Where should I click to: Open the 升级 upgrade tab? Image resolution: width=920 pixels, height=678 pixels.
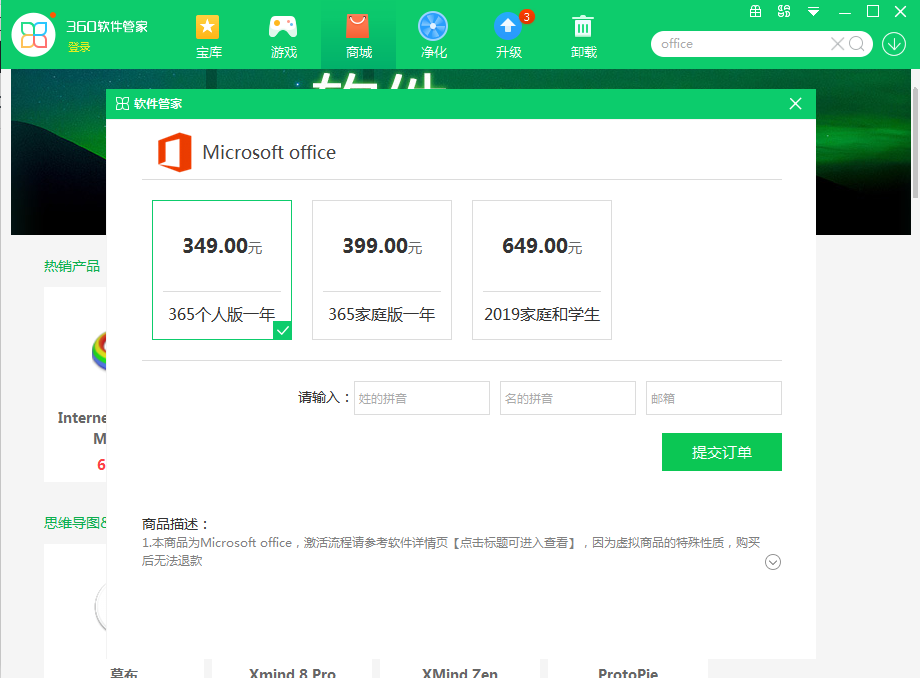point(509,36)
